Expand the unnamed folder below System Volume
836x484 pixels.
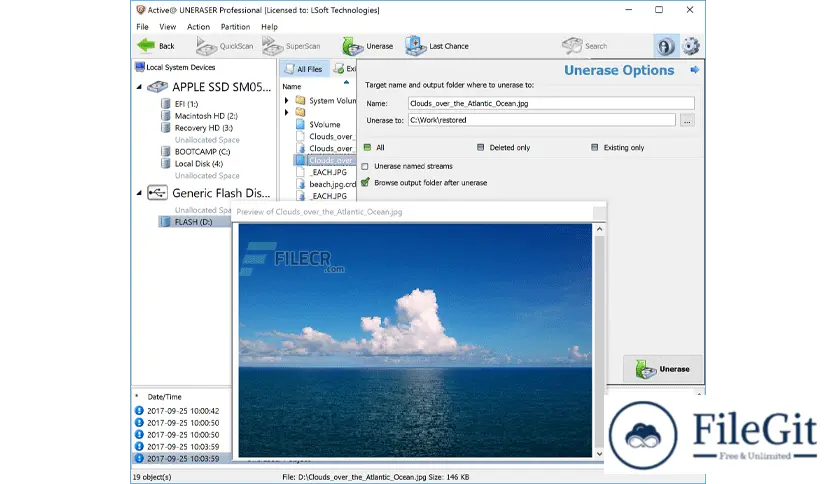[286, 112]
